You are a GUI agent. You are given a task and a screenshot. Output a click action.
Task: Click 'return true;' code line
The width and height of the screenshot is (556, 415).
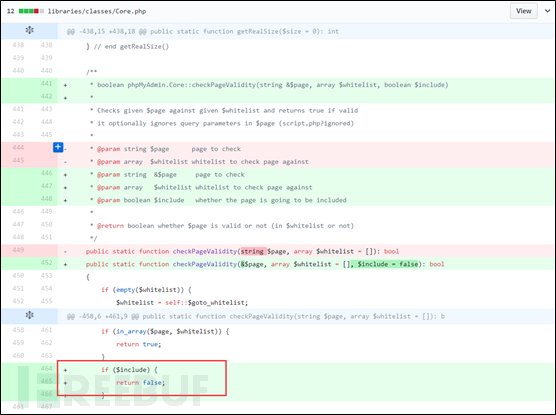pos(139,344)
